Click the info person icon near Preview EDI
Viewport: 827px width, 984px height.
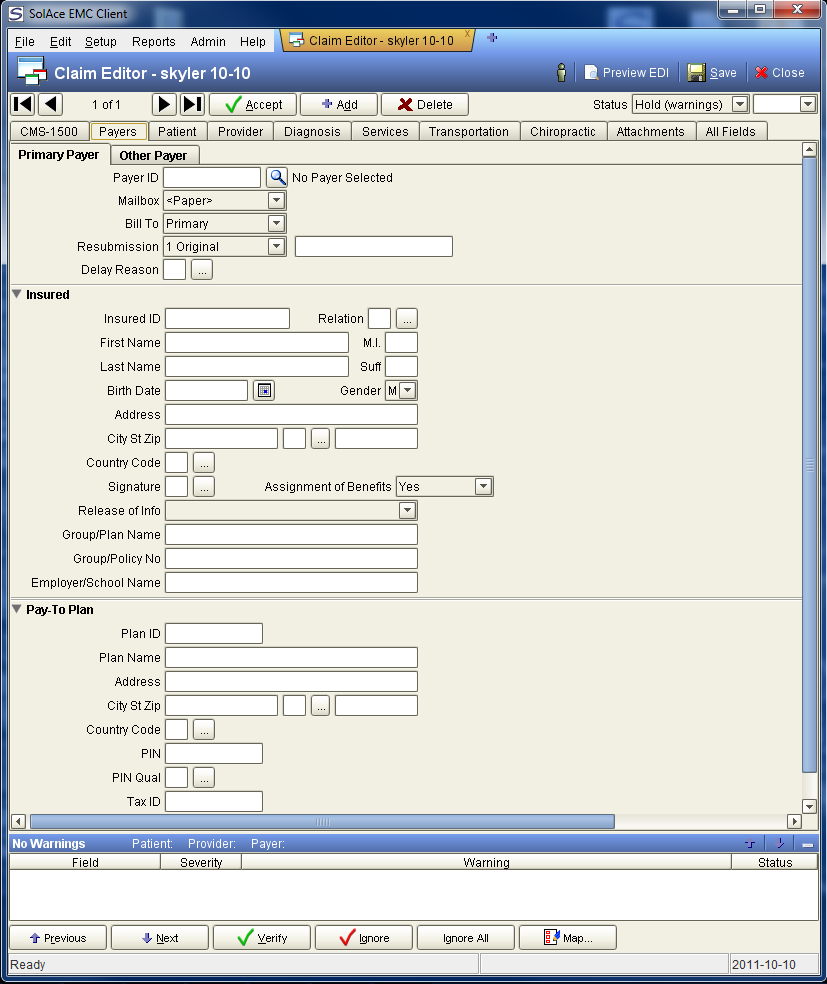[x=562, y=73]
